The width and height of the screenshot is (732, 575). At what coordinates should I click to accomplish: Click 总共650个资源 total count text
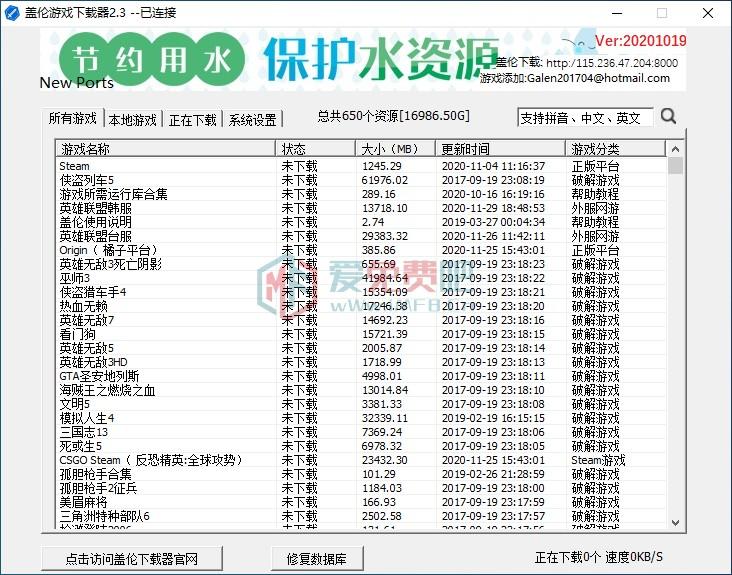point(394,116)
